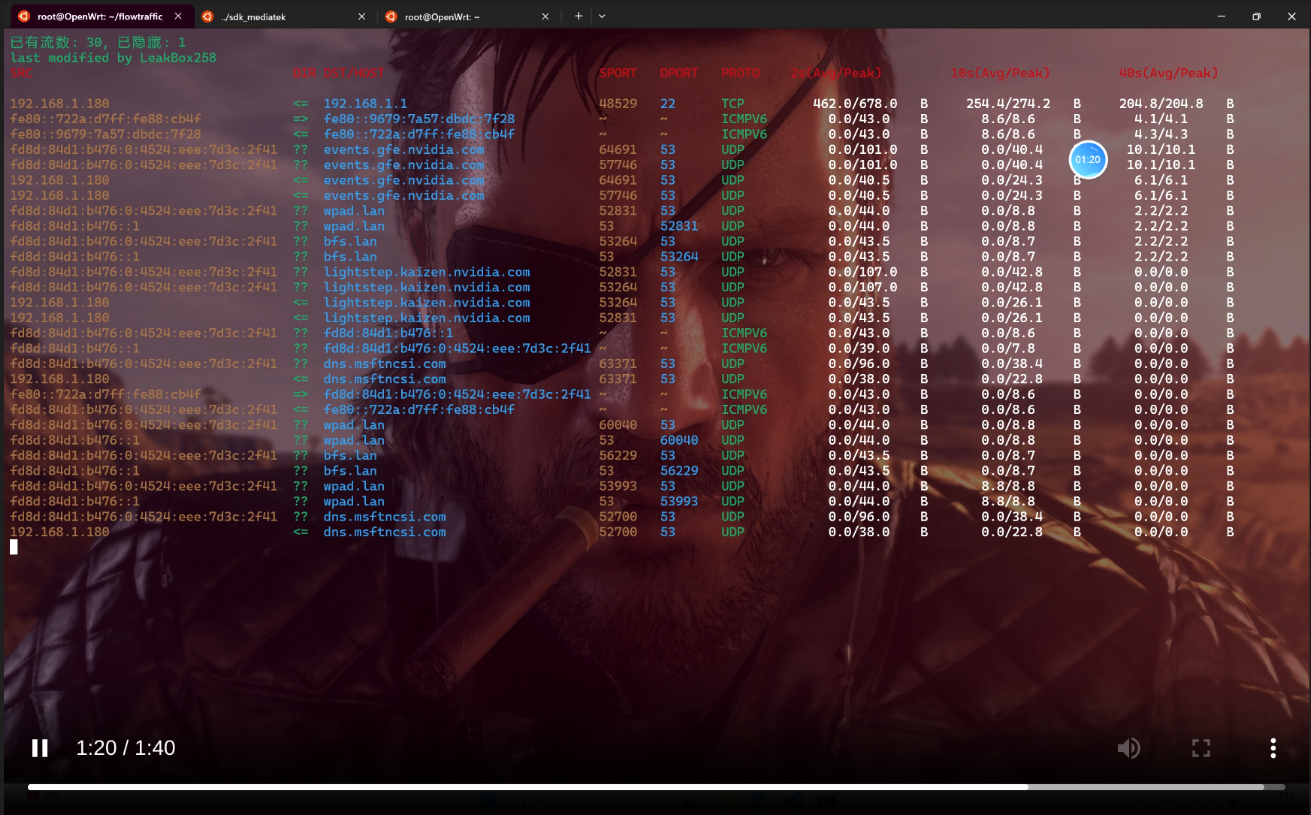Click Ubuntu icon on the flowtraffic tab
The height and width of the screenshot is (815, 1311).
coord(24,17)
